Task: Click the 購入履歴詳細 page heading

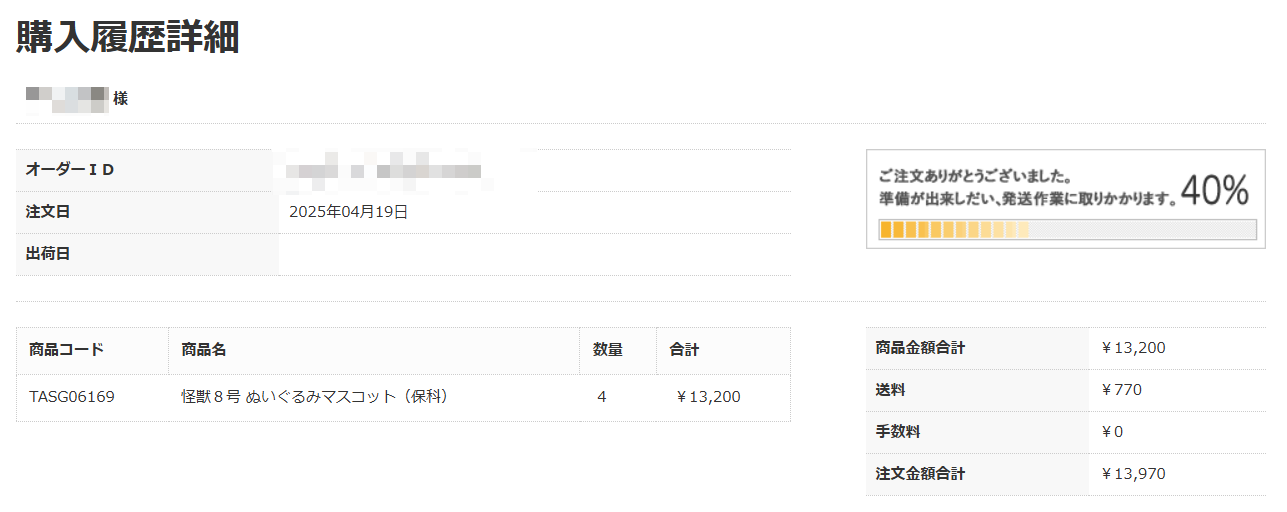Action: click(128, 37)
